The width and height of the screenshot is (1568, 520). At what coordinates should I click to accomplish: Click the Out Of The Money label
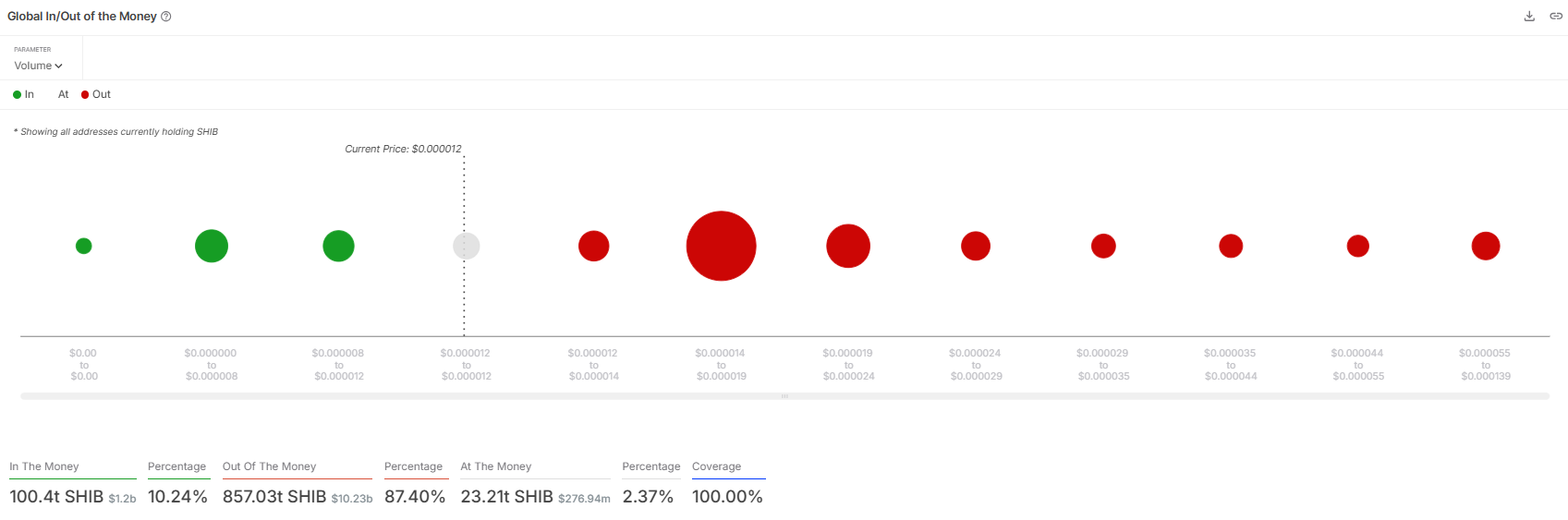[269, 466]
